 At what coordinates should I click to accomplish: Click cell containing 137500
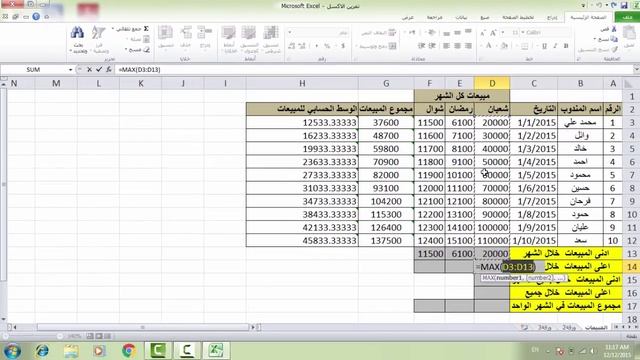386,240
